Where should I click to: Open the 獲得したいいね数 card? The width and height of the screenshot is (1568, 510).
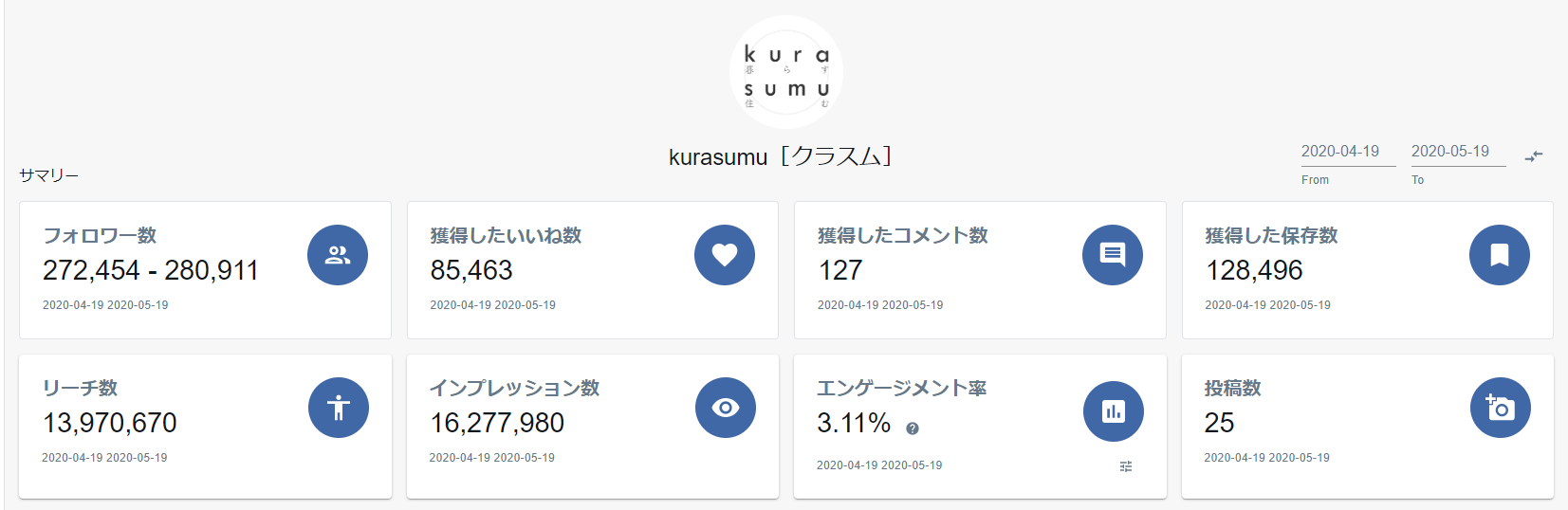point(593,270)
